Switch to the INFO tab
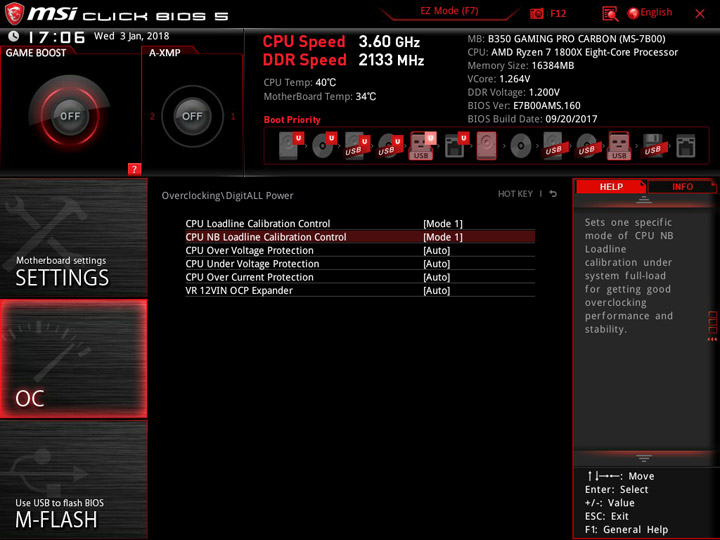 (x=682, y=186)
